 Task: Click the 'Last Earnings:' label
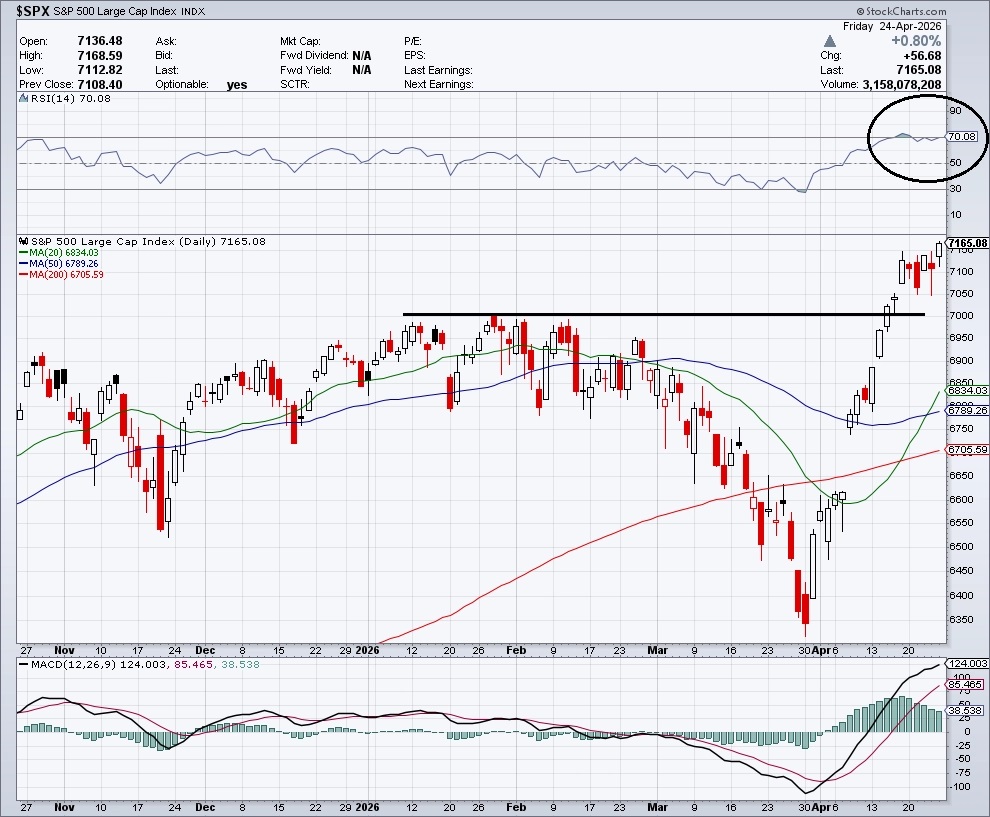438,70
